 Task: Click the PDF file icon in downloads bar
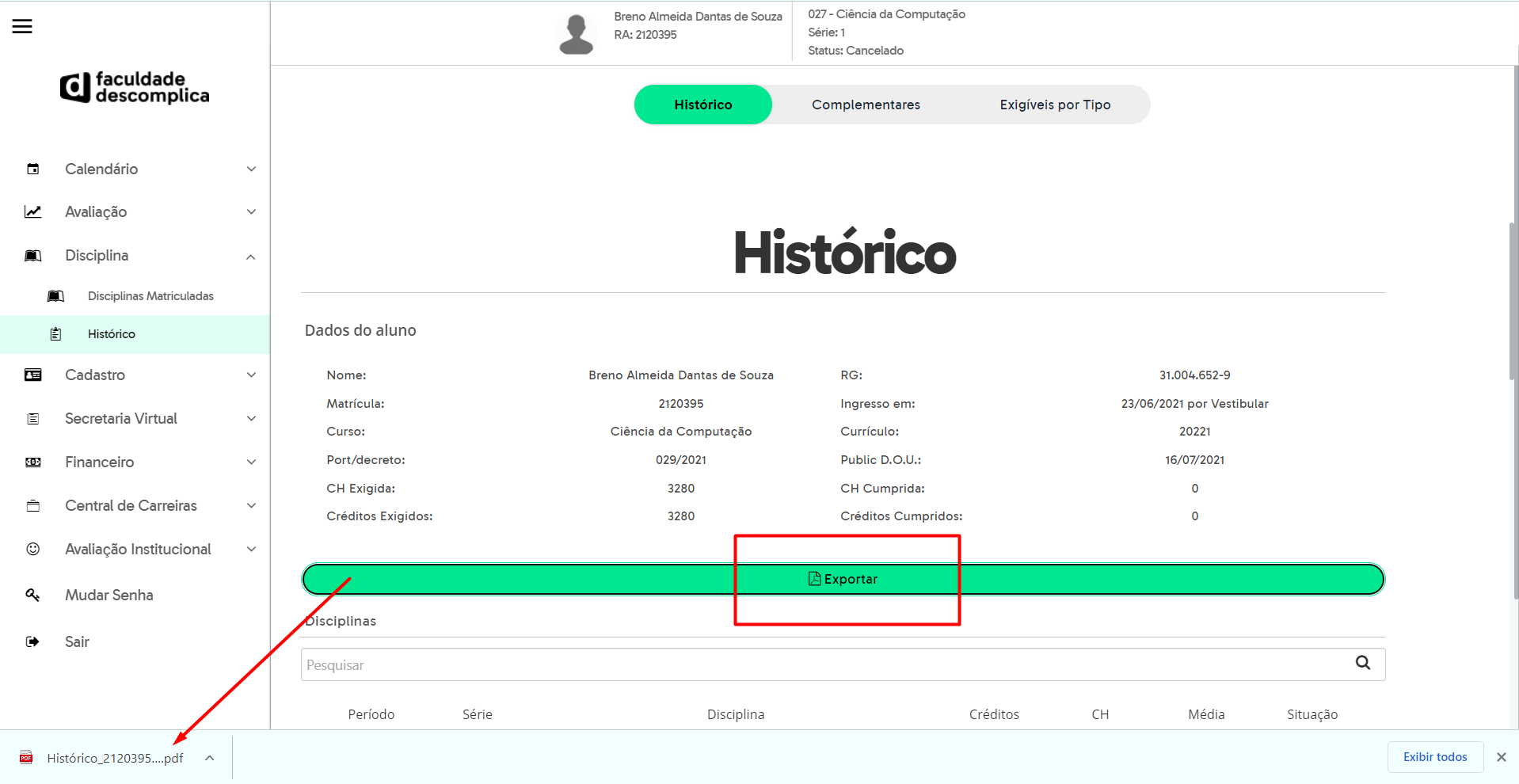point(26,757)
